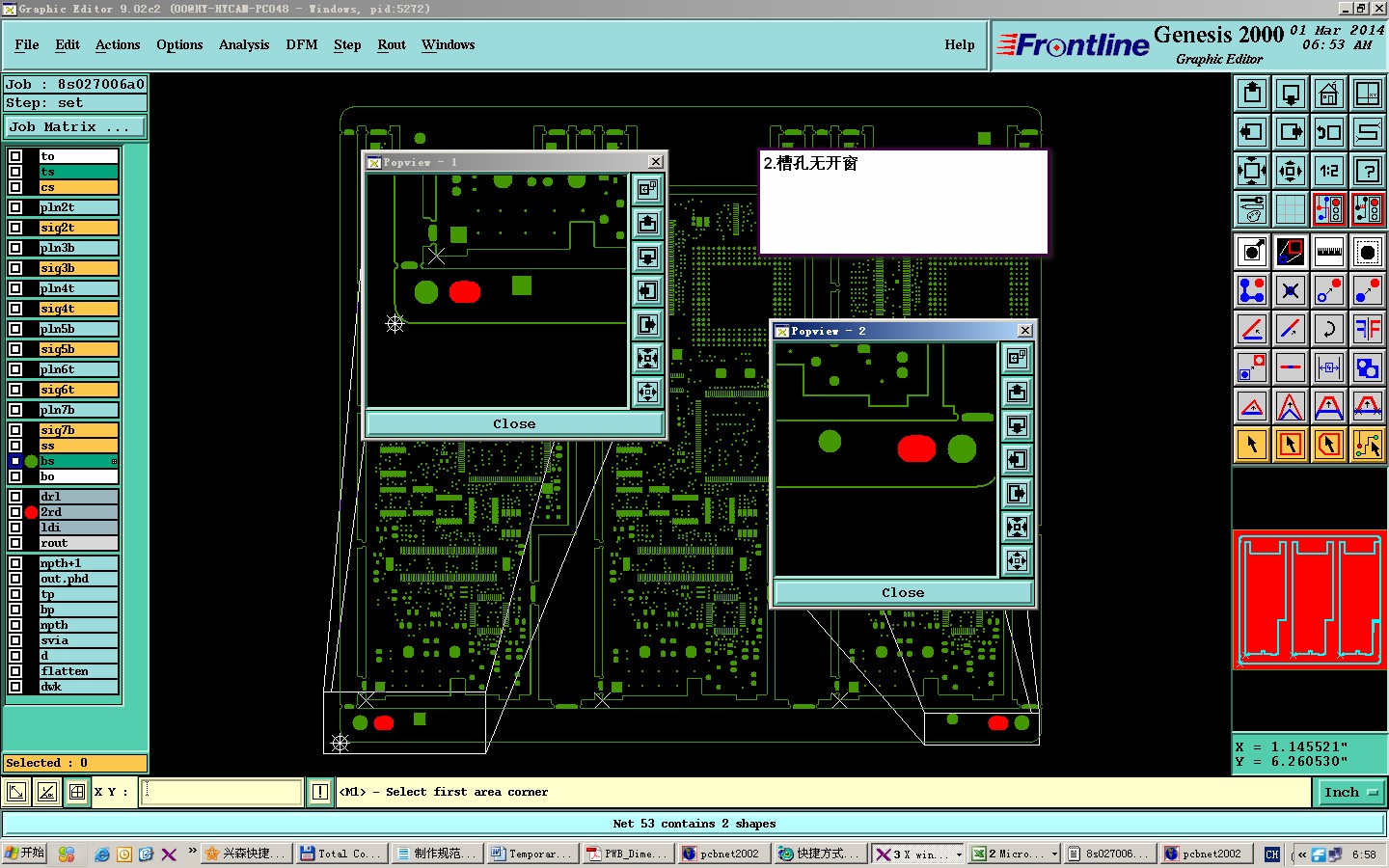Click the X Y coordinate input field
Image resolution: width=1389 pixels, height=868 pixels.
pyautogui.click(x=223, y=792)
